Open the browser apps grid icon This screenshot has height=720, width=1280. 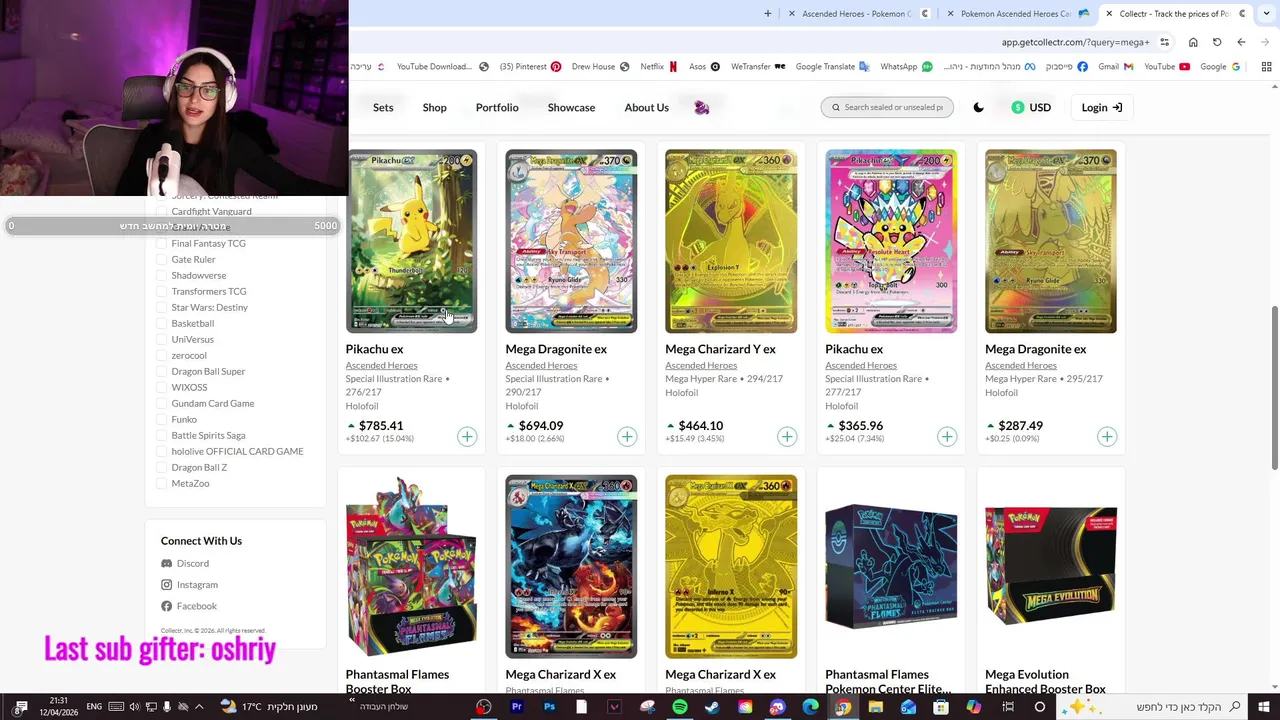coord(1266,67)
